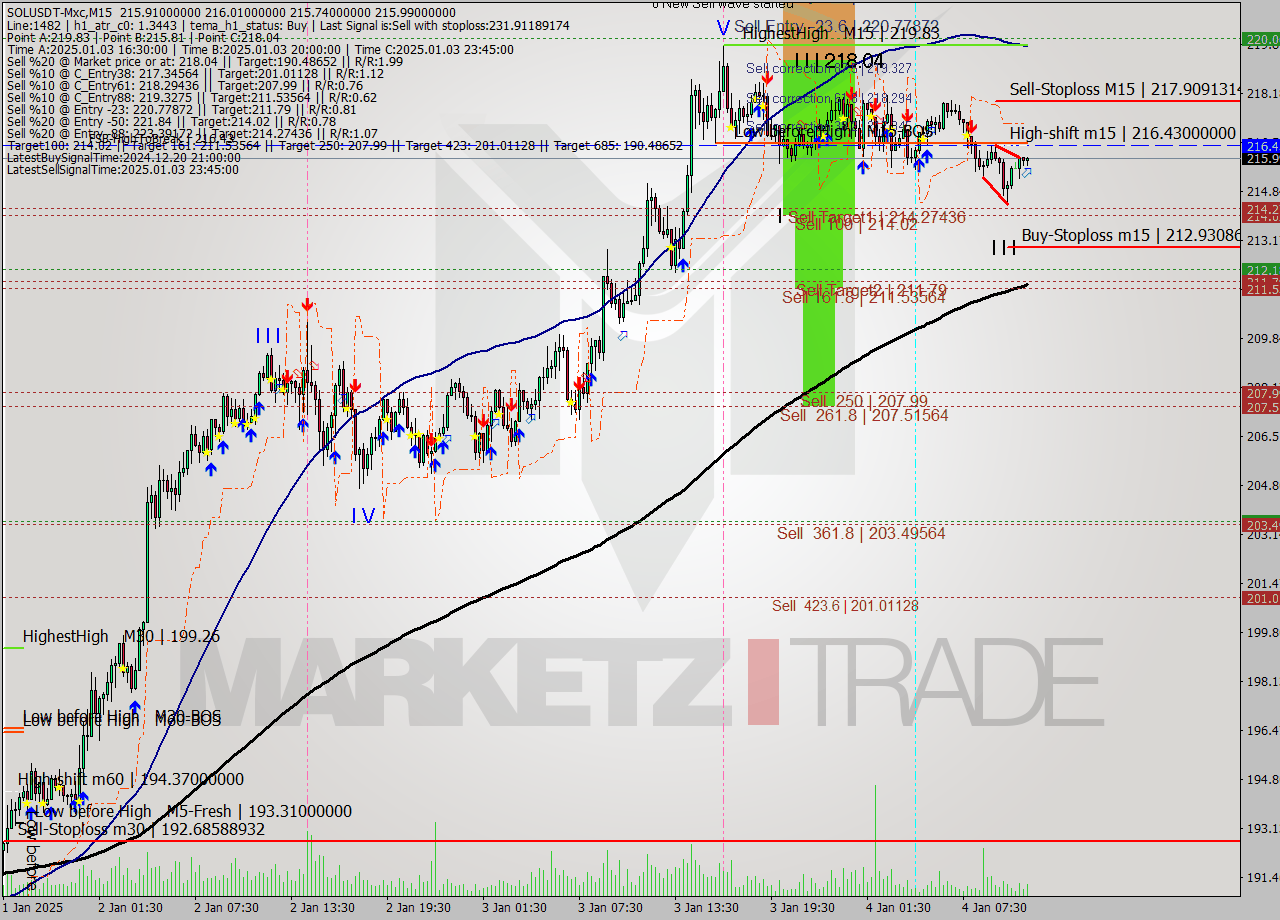This screenshot has width=1280, height=920.
Task: Click the 'High-shift m60 | 194.37000000' label
Action: point(130,779)
